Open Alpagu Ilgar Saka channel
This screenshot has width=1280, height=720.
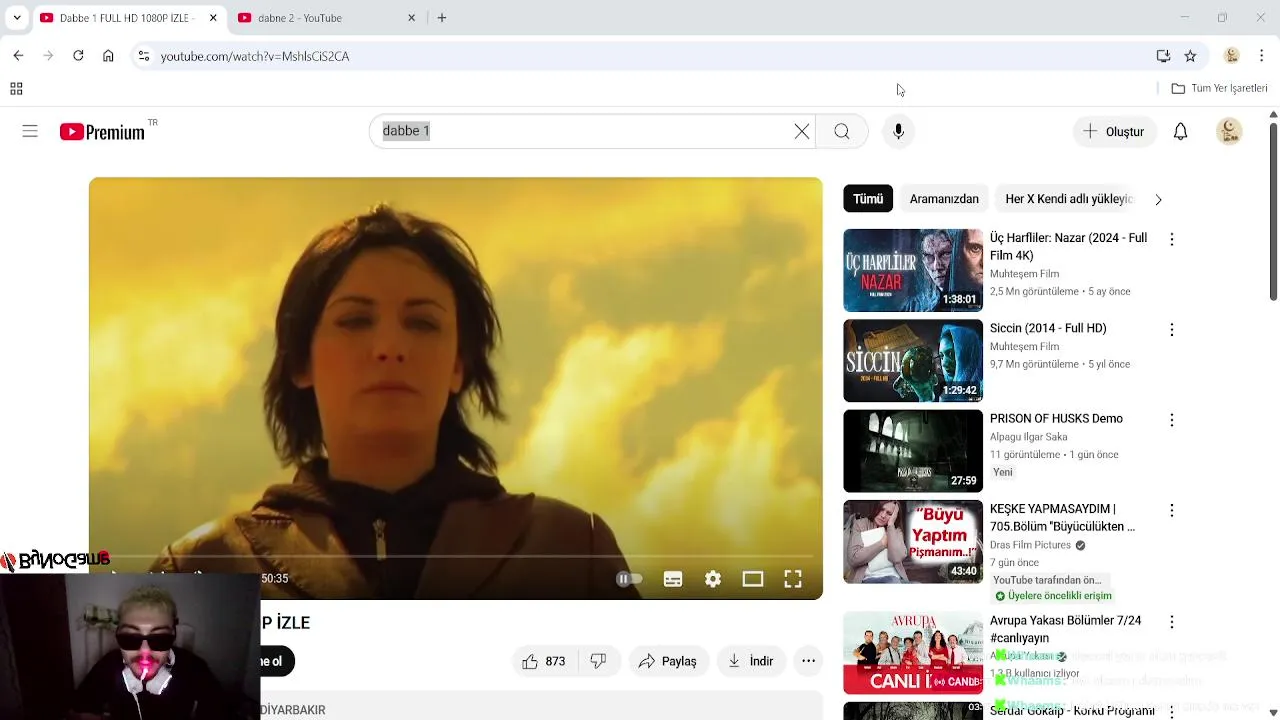[x=1029, y=437]
